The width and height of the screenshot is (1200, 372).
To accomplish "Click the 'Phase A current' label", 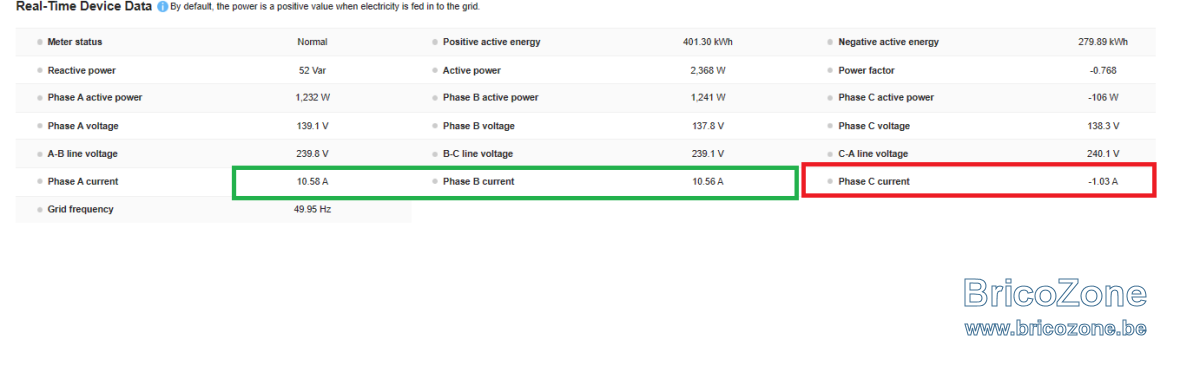I will point(83,182).
